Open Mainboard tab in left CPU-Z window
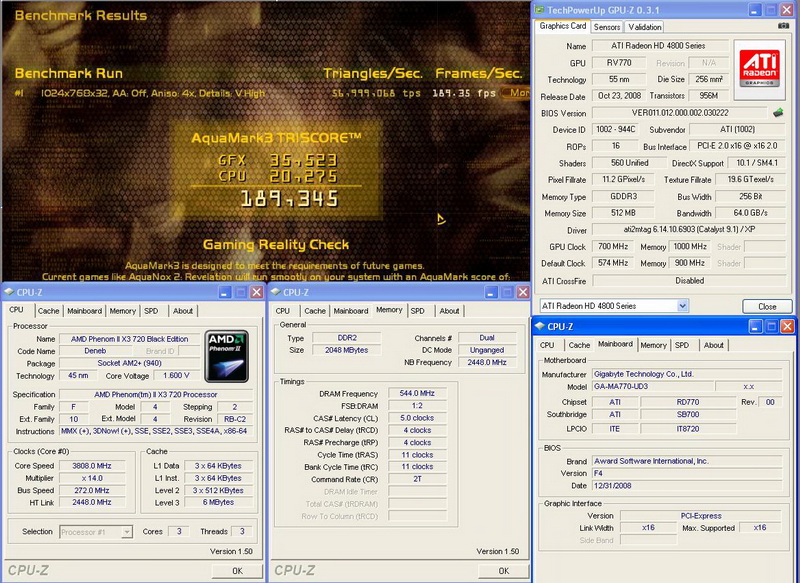The height and width of the screenshot is (583, 800). point(84,311)
